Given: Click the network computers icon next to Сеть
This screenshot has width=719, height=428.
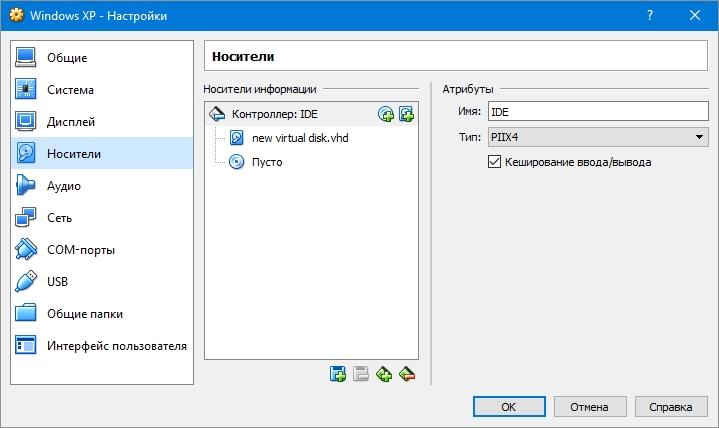Looking at the screenshot, I should click(x=25, y=217).
